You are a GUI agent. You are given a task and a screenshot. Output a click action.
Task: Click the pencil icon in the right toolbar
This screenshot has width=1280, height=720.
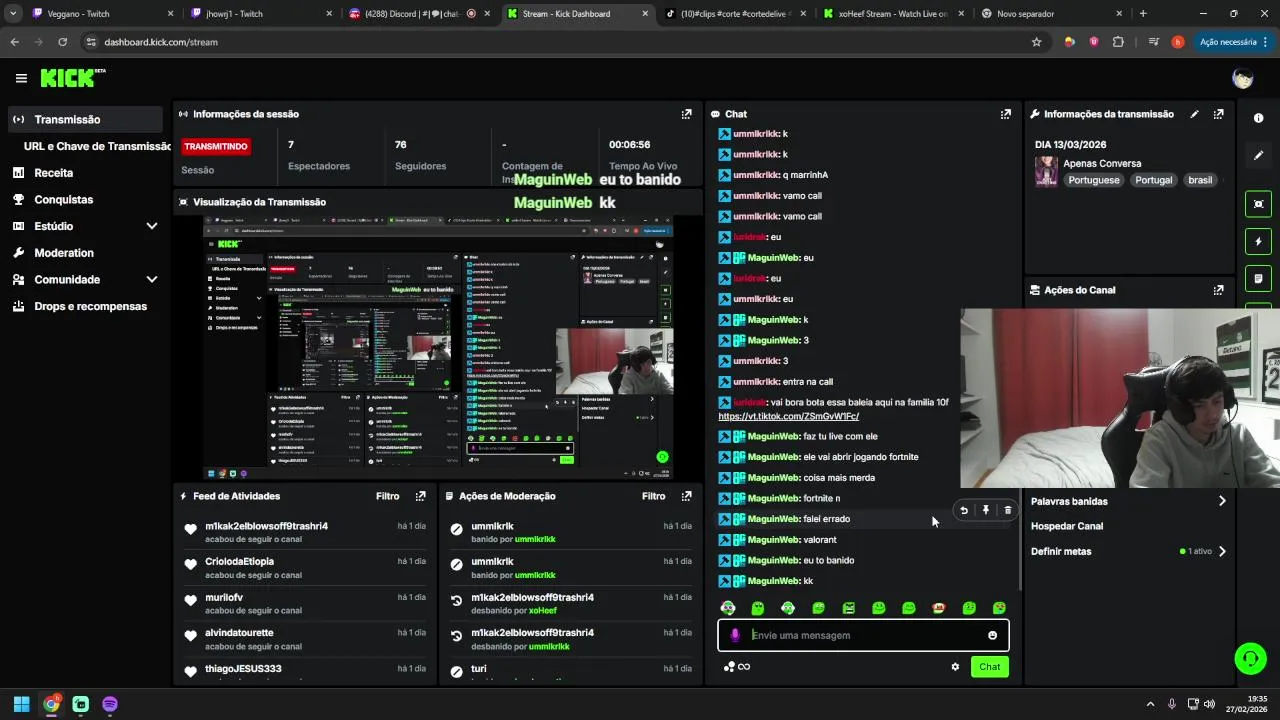(x=1258, y=156)
